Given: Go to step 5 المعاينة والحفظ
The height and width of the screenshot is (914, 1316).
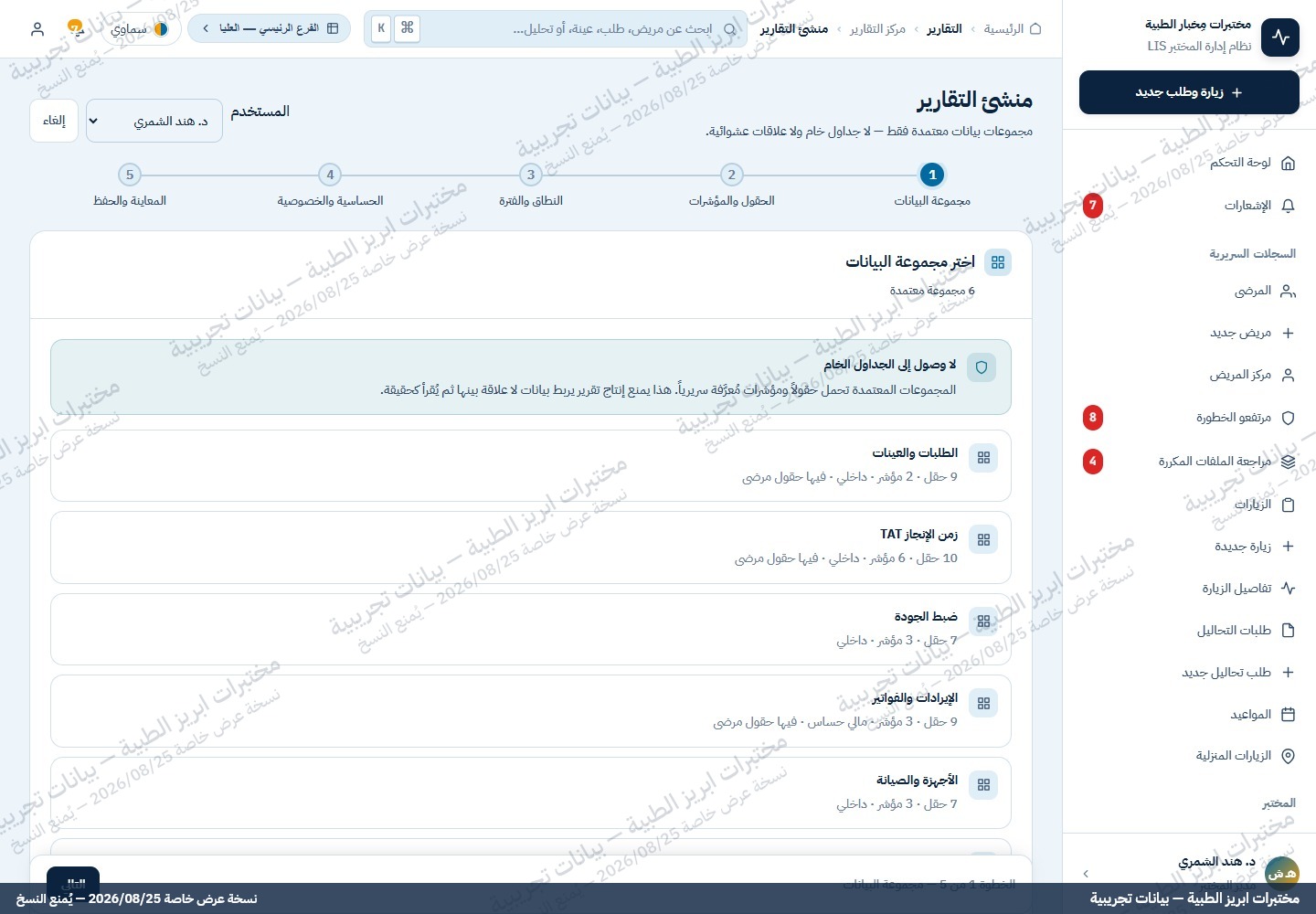Looking at the screenshot, I should tap(130, 186).
